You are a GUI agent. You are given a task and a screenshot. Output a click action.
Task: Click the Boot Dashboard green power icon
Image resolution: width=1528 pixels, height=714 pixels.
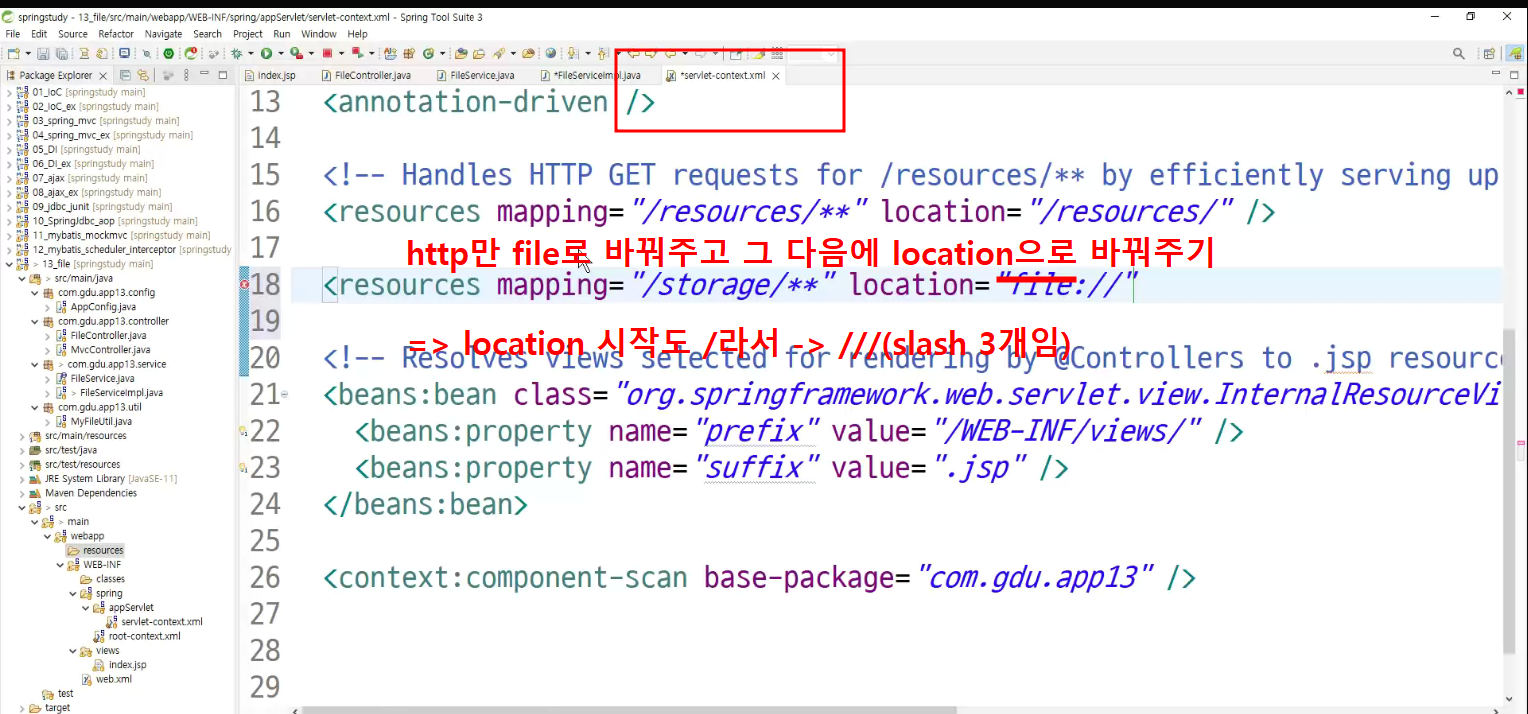(168, 53)
